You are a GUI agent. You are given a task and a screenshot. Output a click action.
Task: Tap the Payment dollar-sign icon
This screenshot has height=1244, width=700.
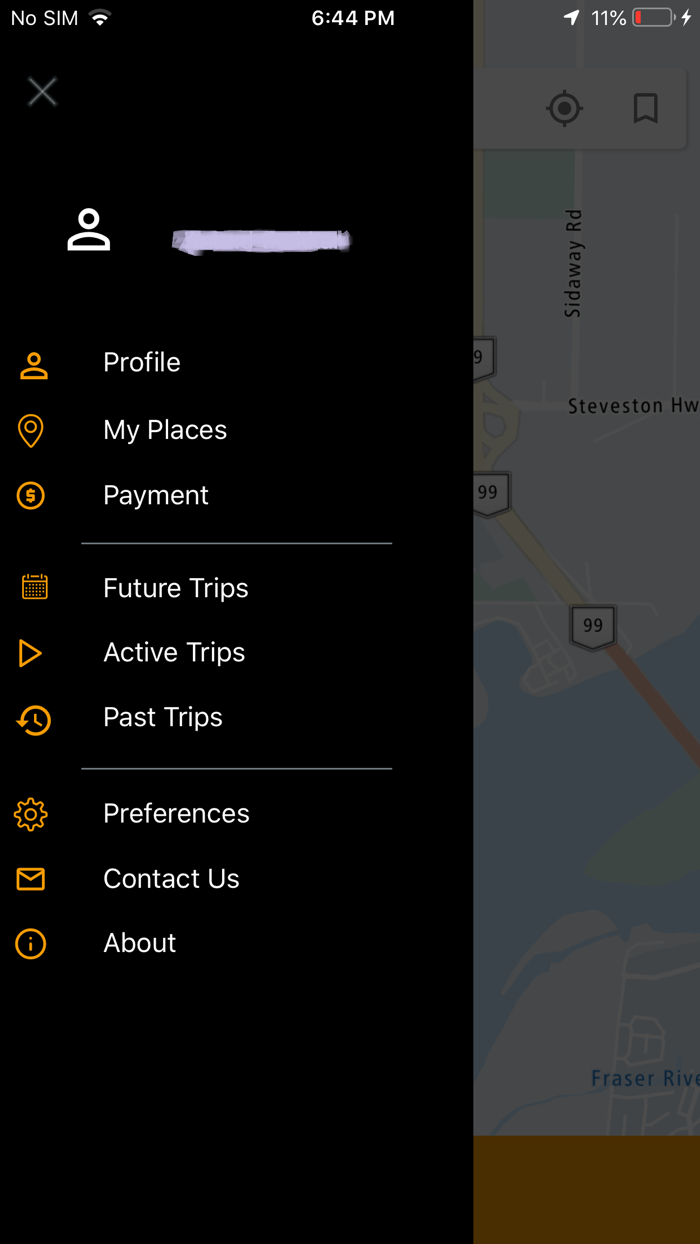(x=31, y=495)
